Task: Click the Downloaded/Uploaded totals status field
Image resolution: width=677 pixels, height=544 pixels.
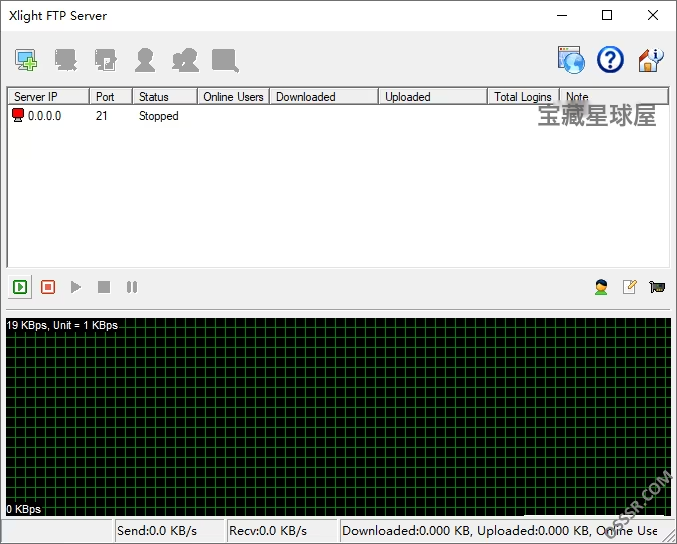Action: coord(503,530)
